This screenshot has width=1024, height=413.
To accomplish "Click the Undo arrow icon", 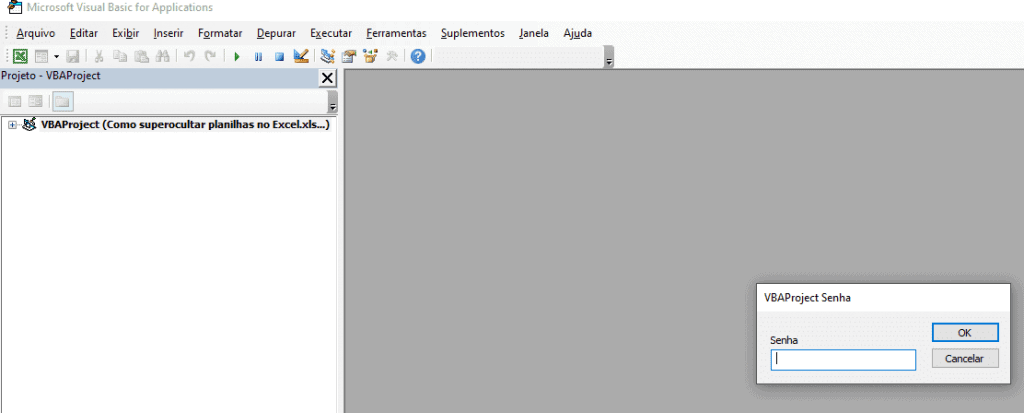I will [x=189, y=56].
